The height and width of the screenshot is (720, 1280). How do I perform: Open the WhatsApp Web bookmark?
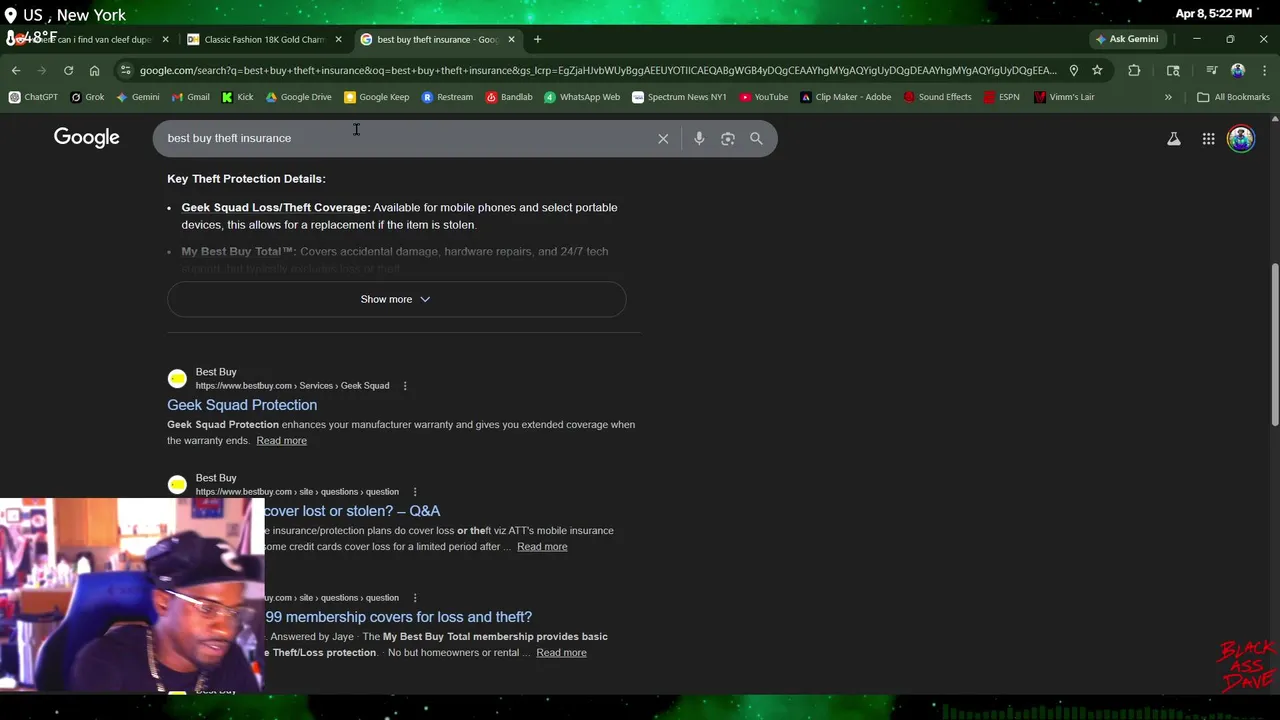[x=582, y=97]
